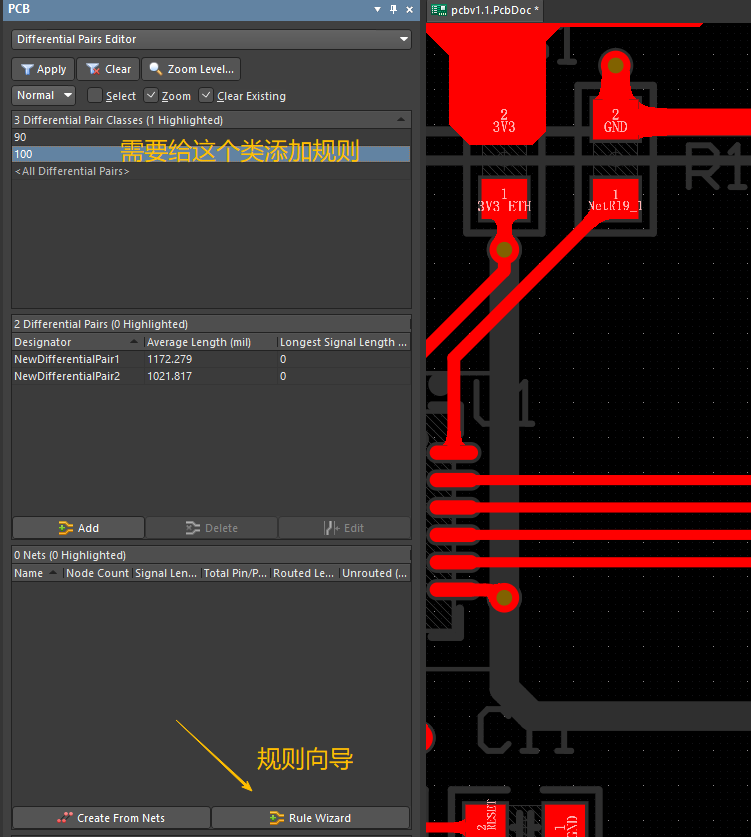
Task: Open the Zoom Level settings
Action: coord(191,69)
